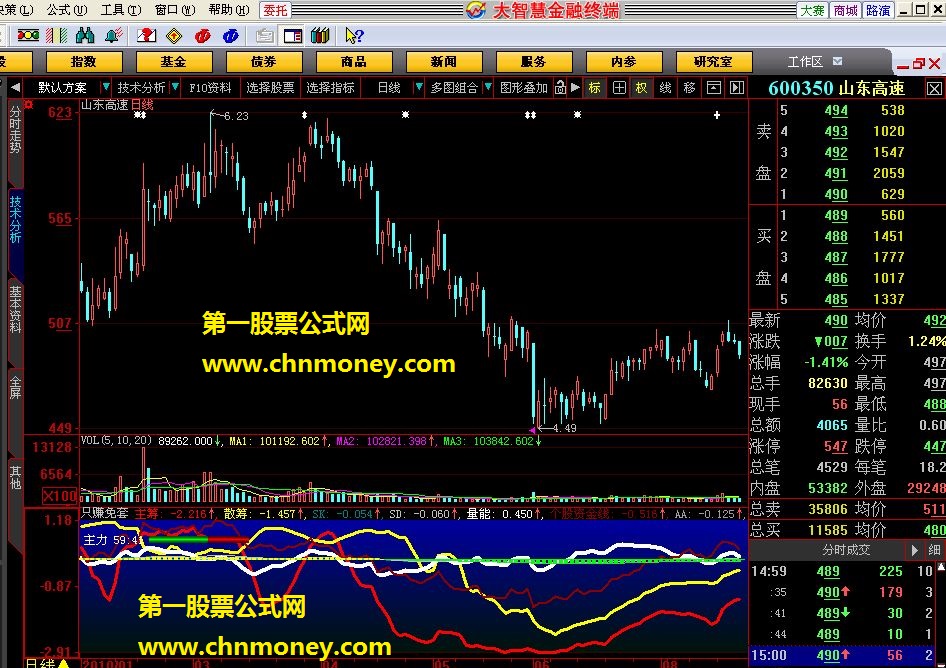This screenshot has height=668, width=946.
Task: Open the 帮助(H) menu
Action: pos(229,10)
